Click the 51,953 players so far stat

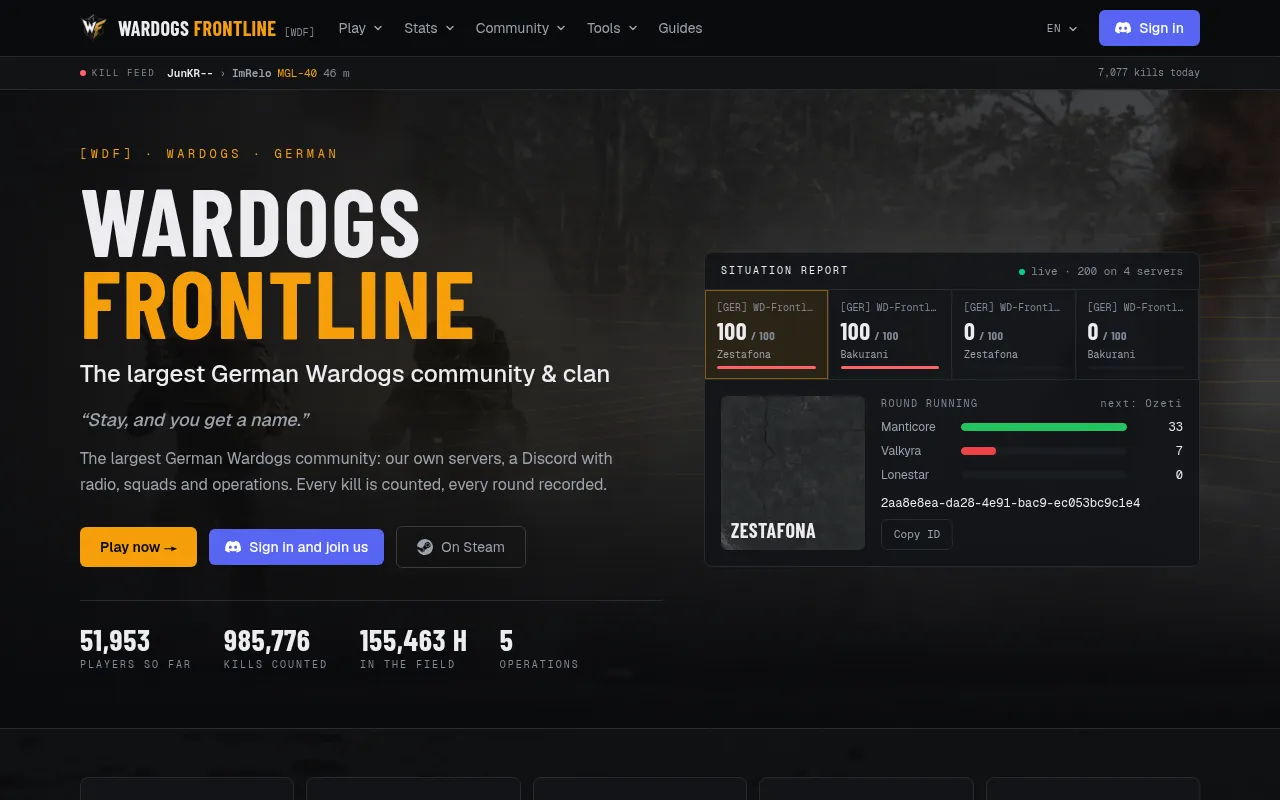(135, 649)
